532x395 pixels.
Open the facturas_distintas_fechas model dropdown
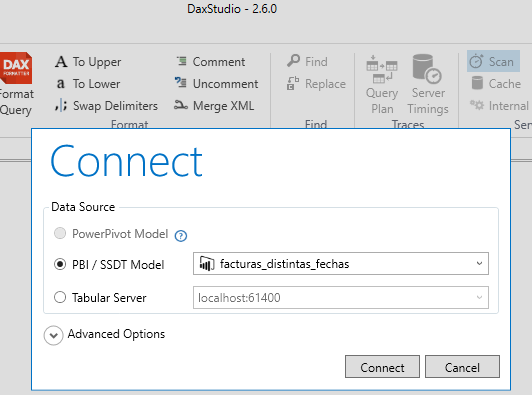tap(341, 264)
